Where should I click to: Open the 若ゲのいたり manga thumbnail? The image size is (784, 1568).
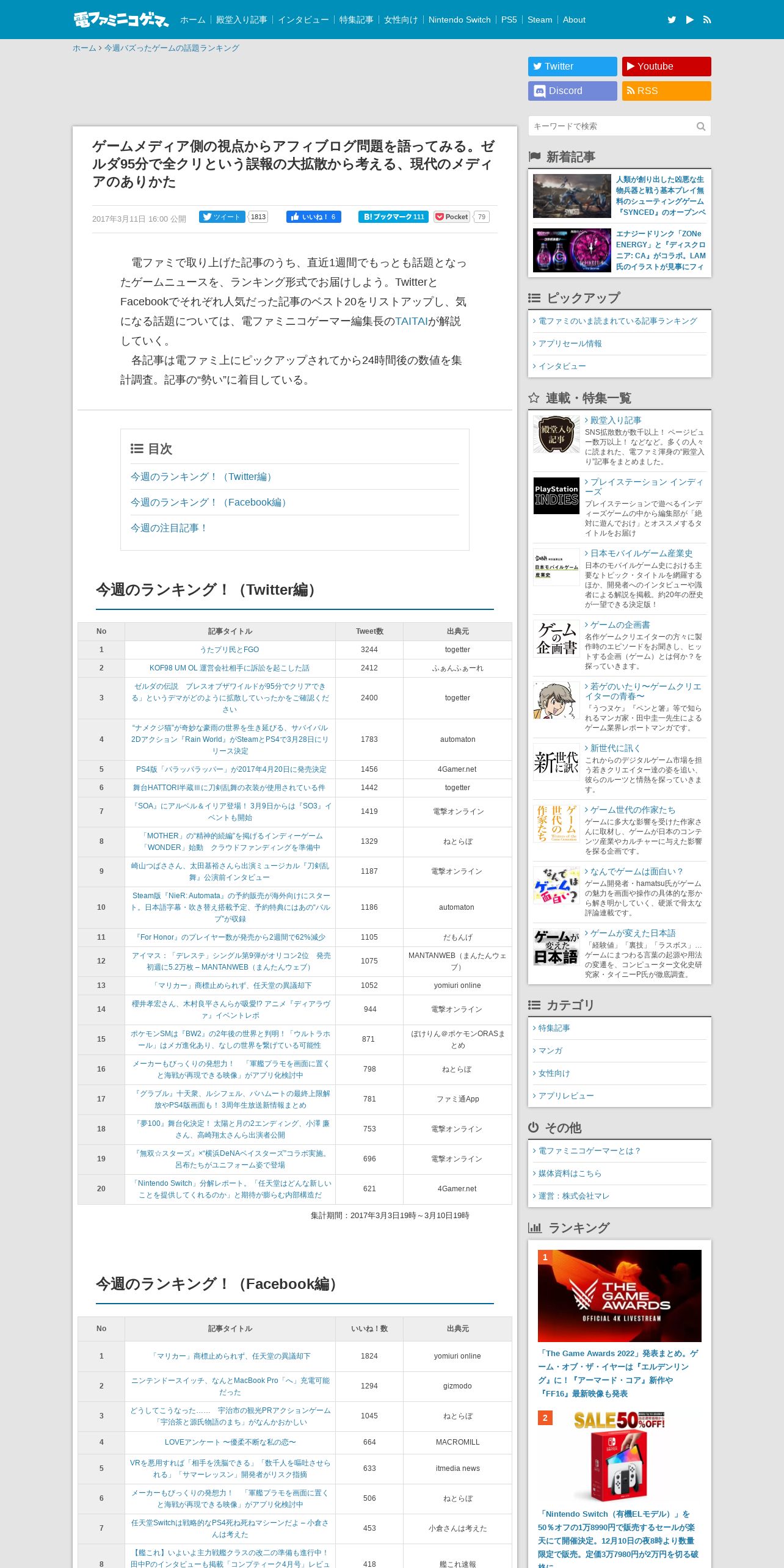[556, 700]
